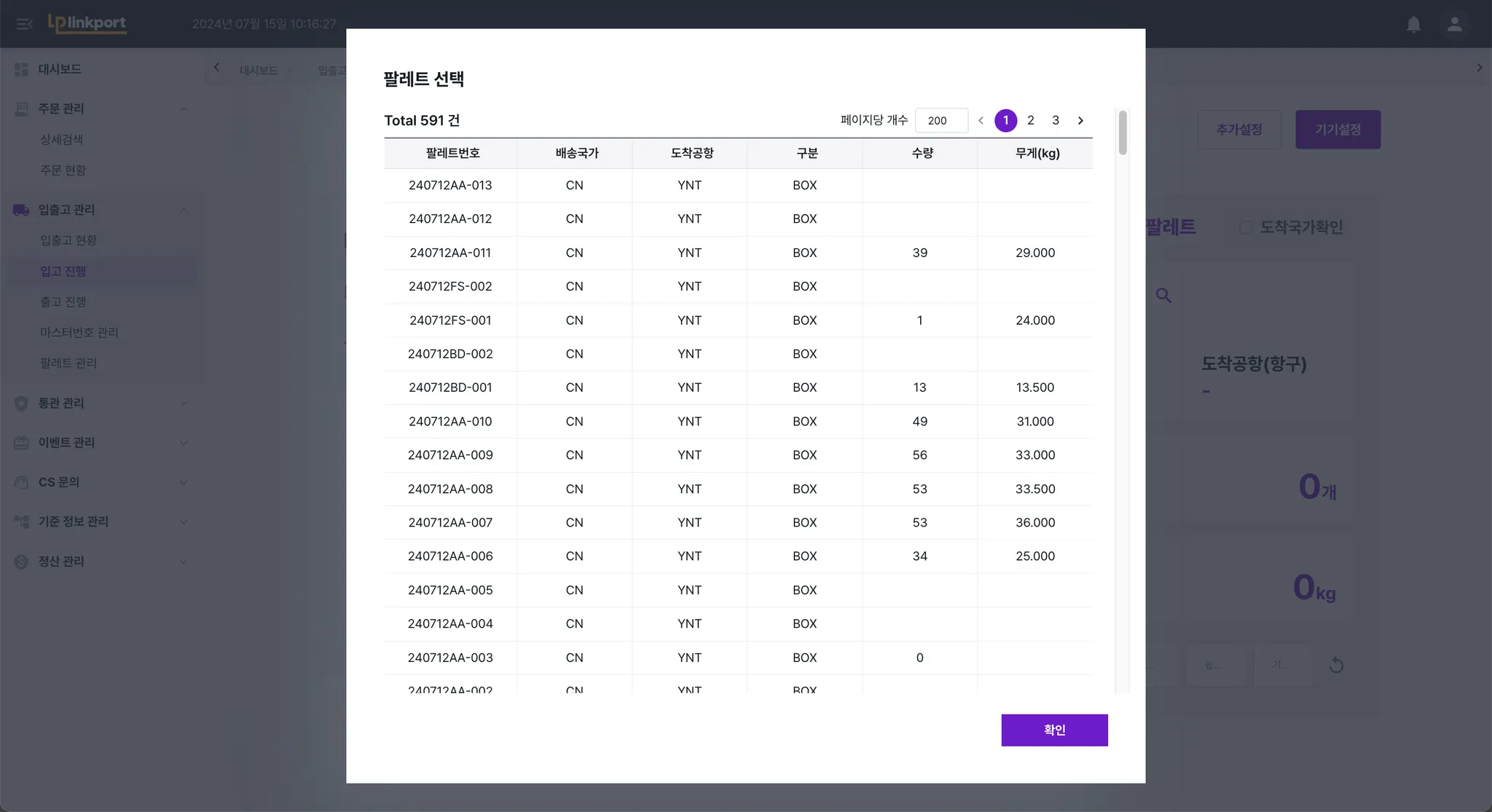The width and height of the screenshot is (1492, 812).
Task: Click the reset refresh arrow icon
Action: pos(1336,665)
